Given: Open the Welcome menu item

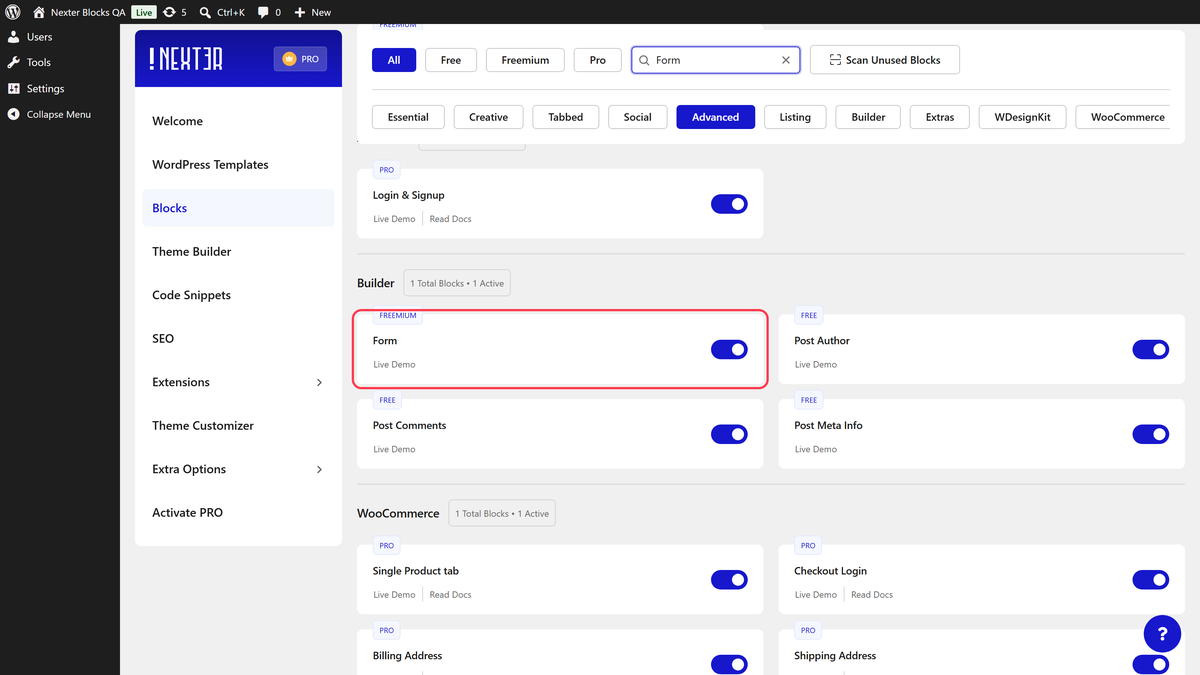Looking at the screenshot, I should point(238,121).
